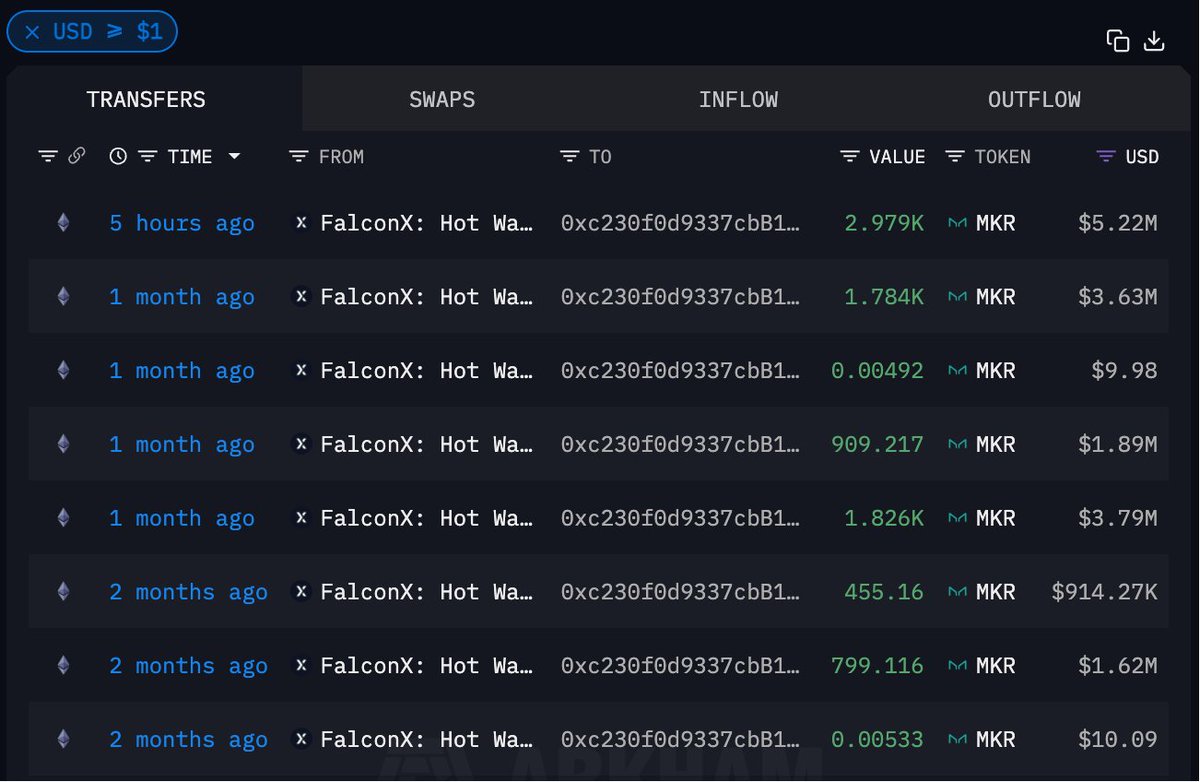Remove the USD ≥ $1 filter chip
1200x782 pixels.
[33, 32]
